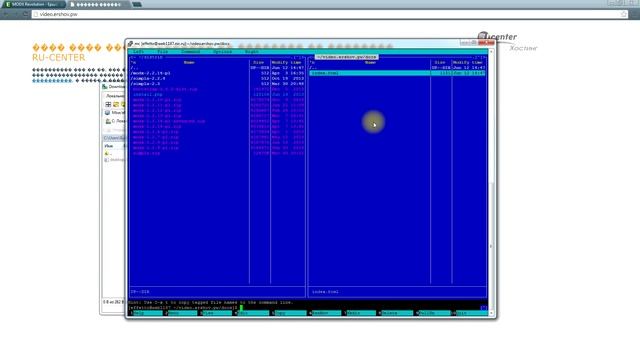Click the left panel history arrow in mc
The height and width of the screenshot is (360, 640).
point(132,58)
